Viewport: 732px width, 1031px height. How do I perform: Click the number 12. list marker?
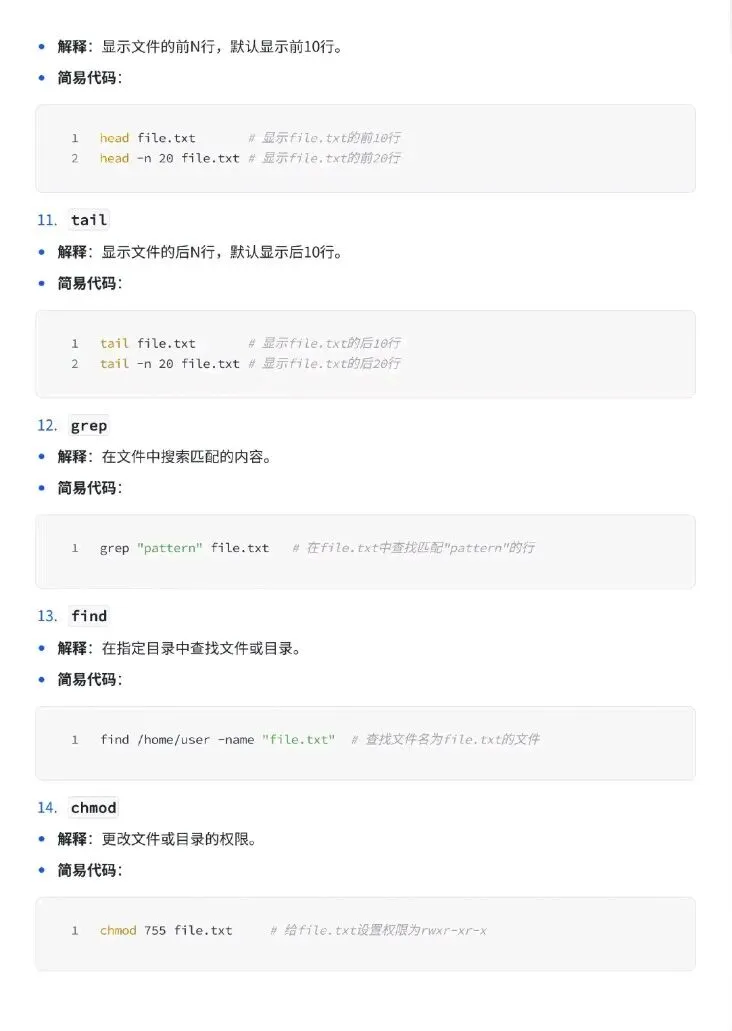tap(47, 425)
